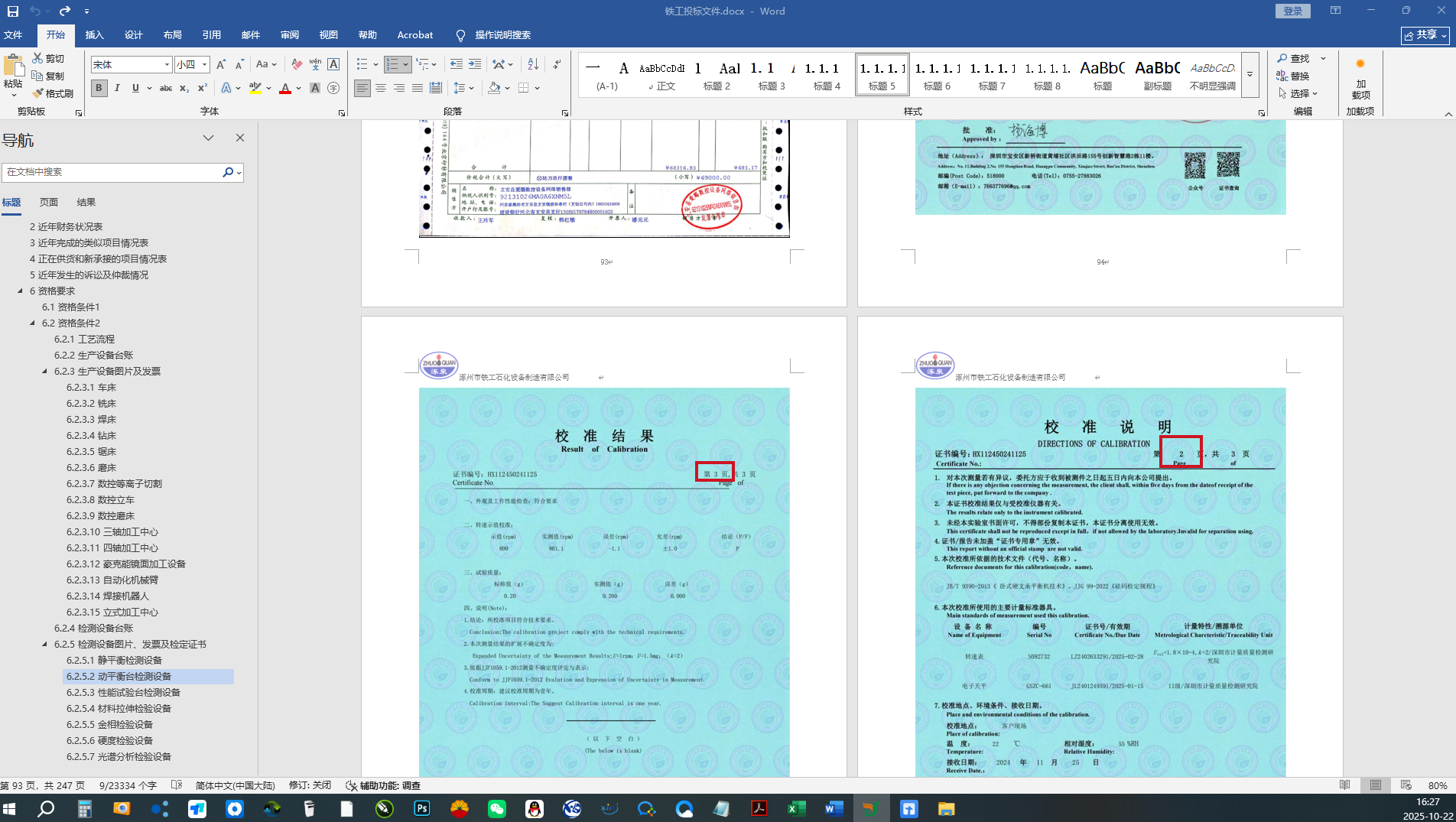Image resolution: width=1456 pixels, height=822 pixels.
Task: Click the Cut (剪切) scissors button
Action: (x=48, y=58)
